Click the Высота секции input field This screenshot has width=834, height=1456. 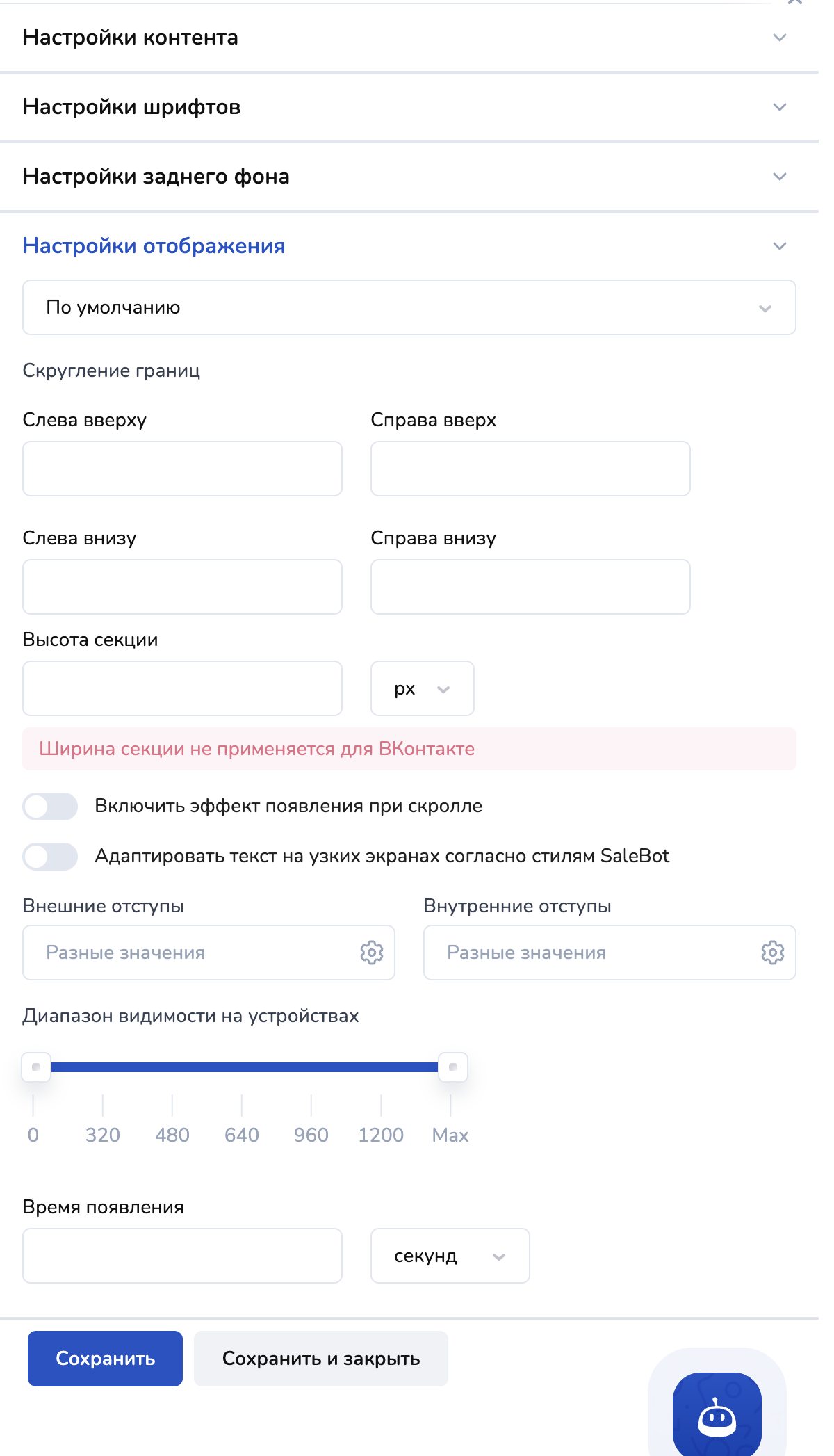[182, 688]
